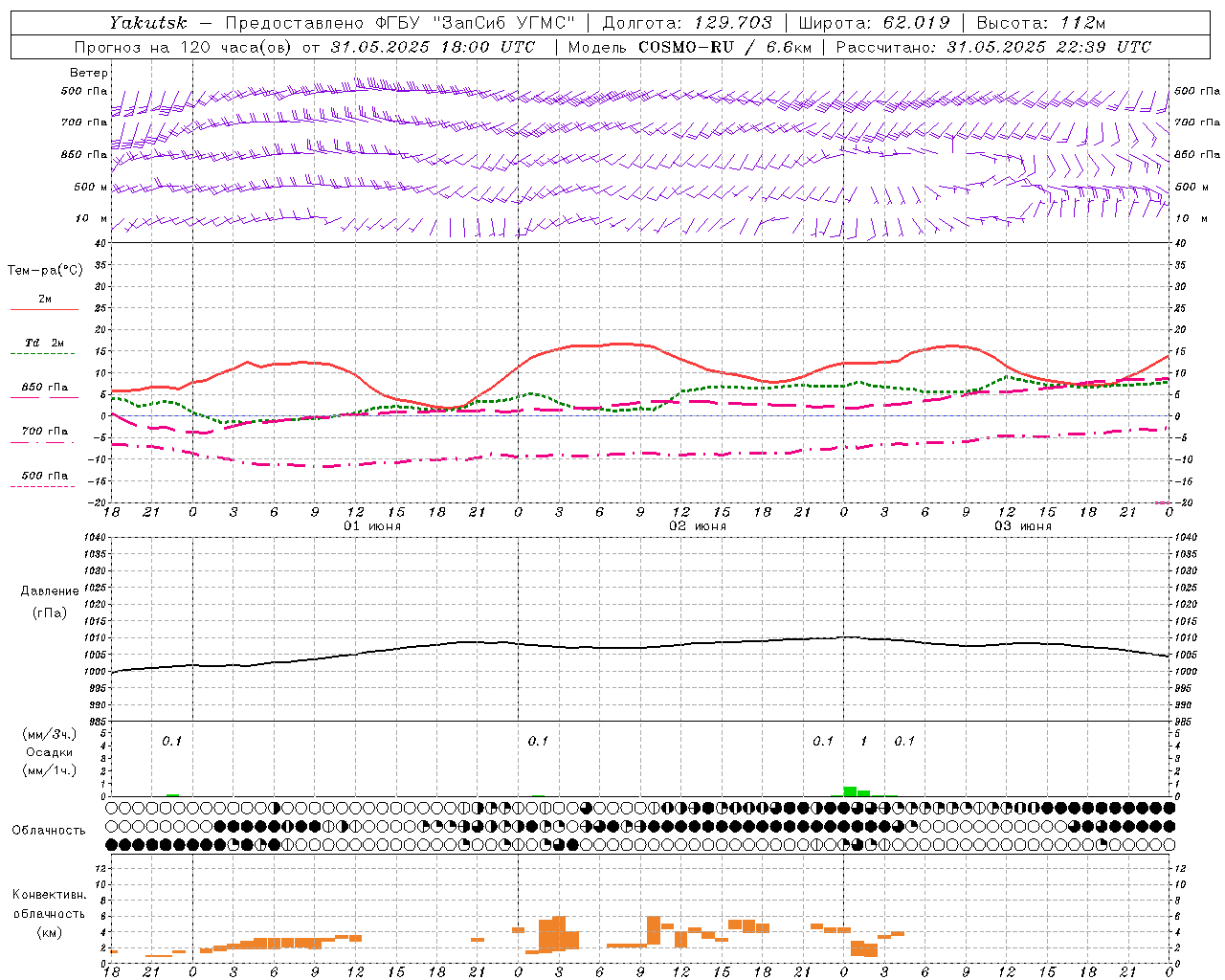Click the 'Облачность' cloud cover heading

click(49, 831)
